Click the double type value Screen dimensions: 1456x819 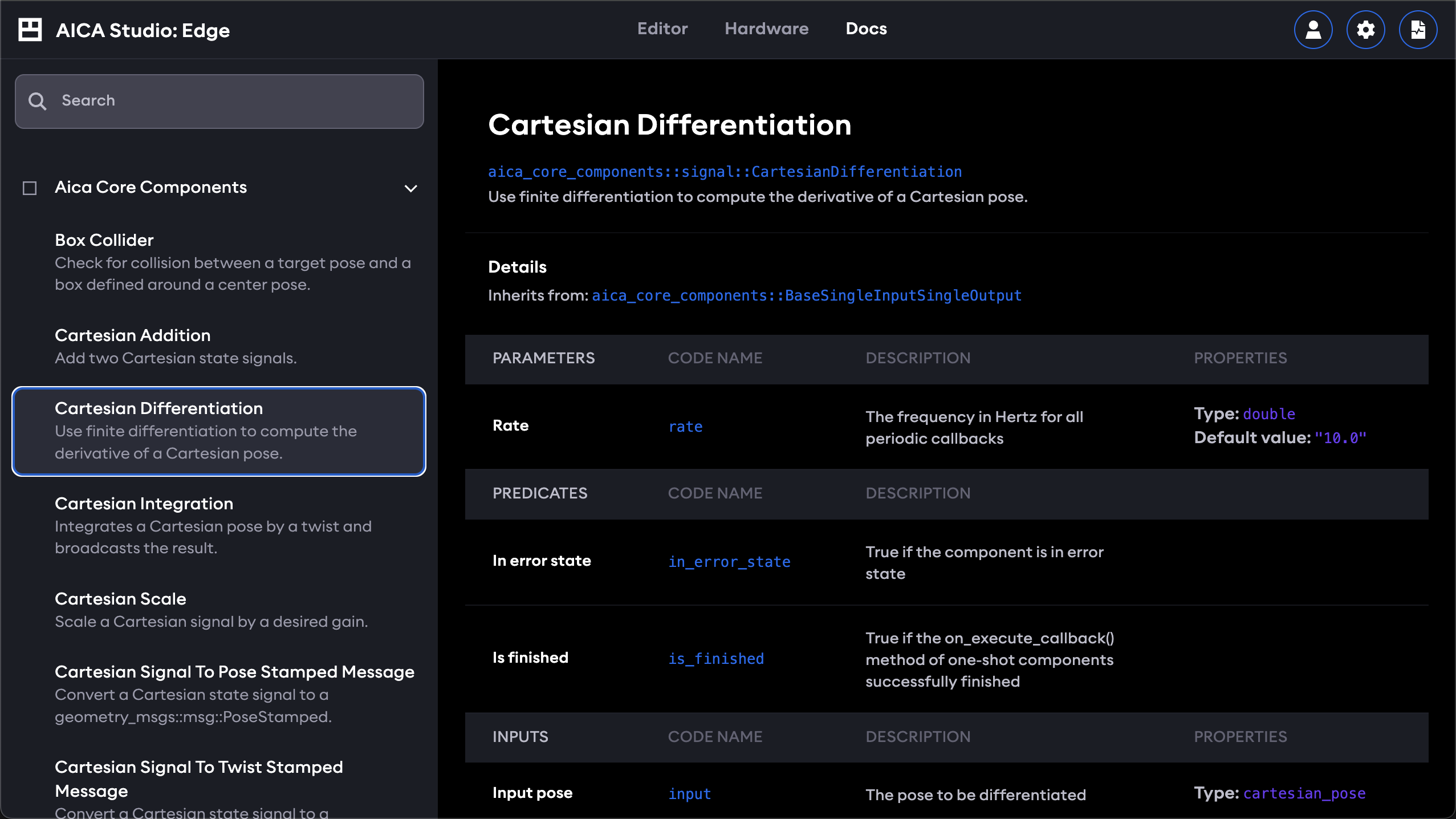click(x=1269, y=414)
